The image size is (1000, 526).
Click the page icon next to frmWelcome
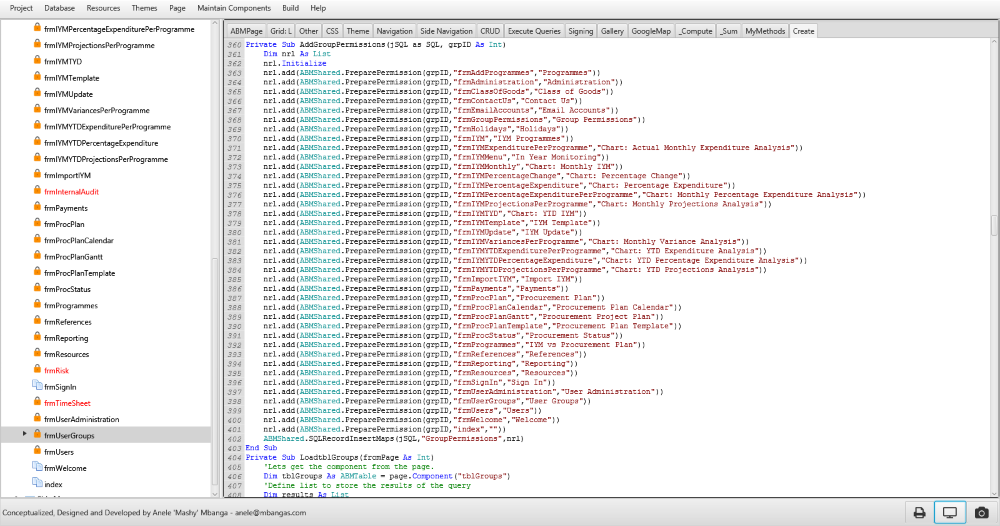click(37, 467)
